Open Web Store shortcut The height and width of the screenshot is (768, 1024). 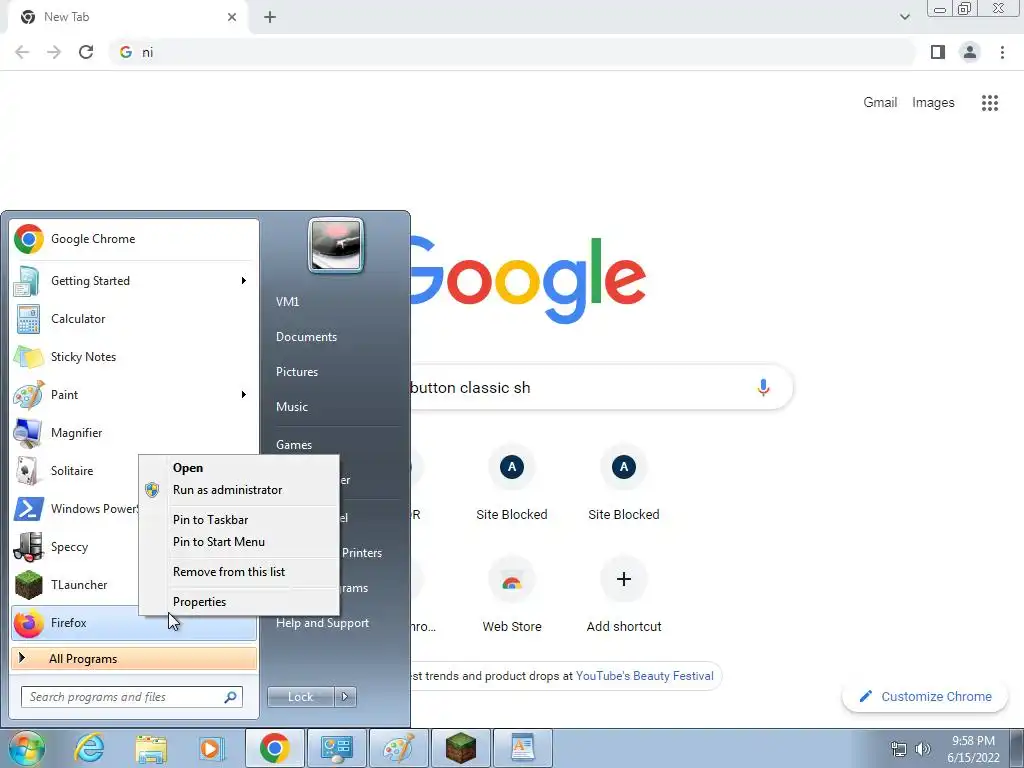tap(512, 596)
